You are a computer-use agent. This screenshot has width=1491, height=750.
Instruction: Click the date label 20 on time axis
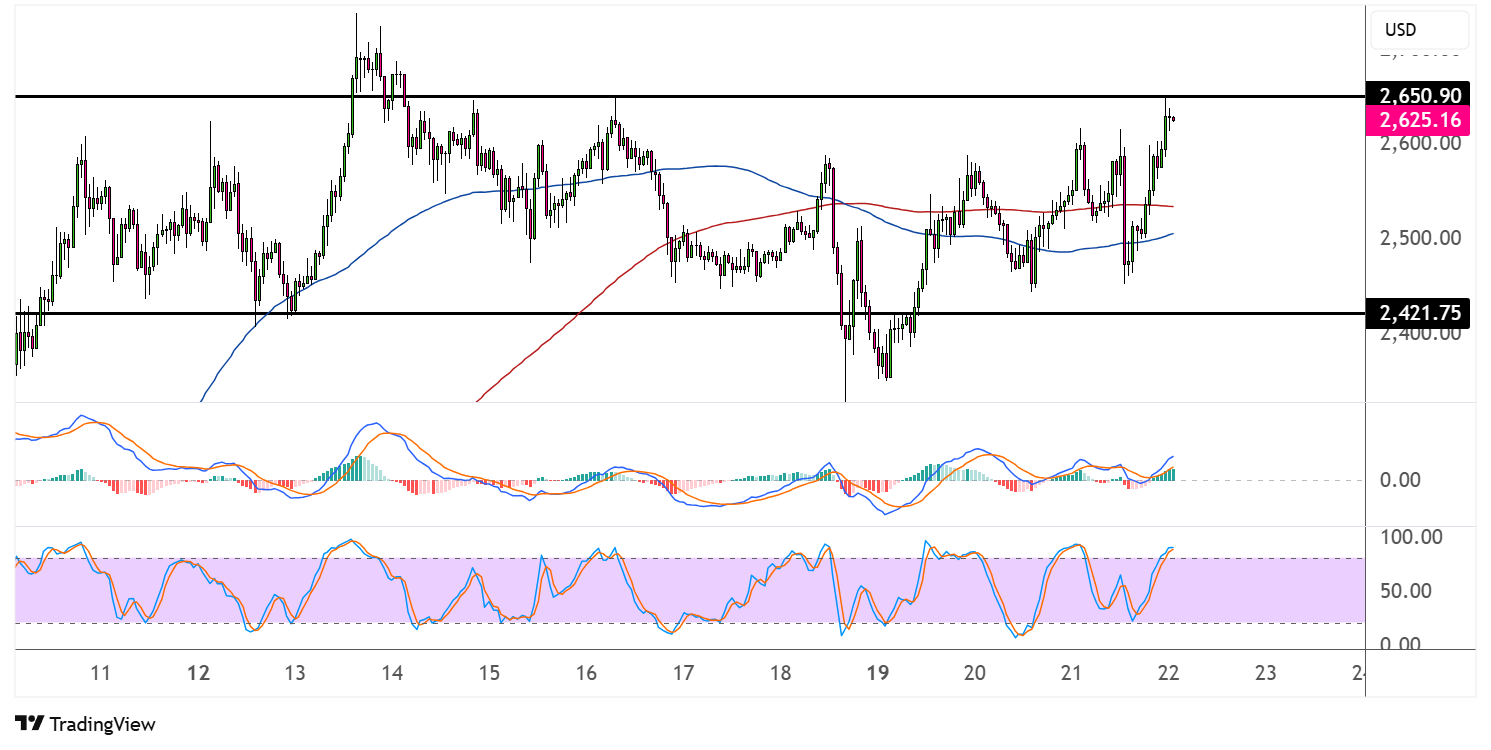pyautogui.click(x=974, y=674)
